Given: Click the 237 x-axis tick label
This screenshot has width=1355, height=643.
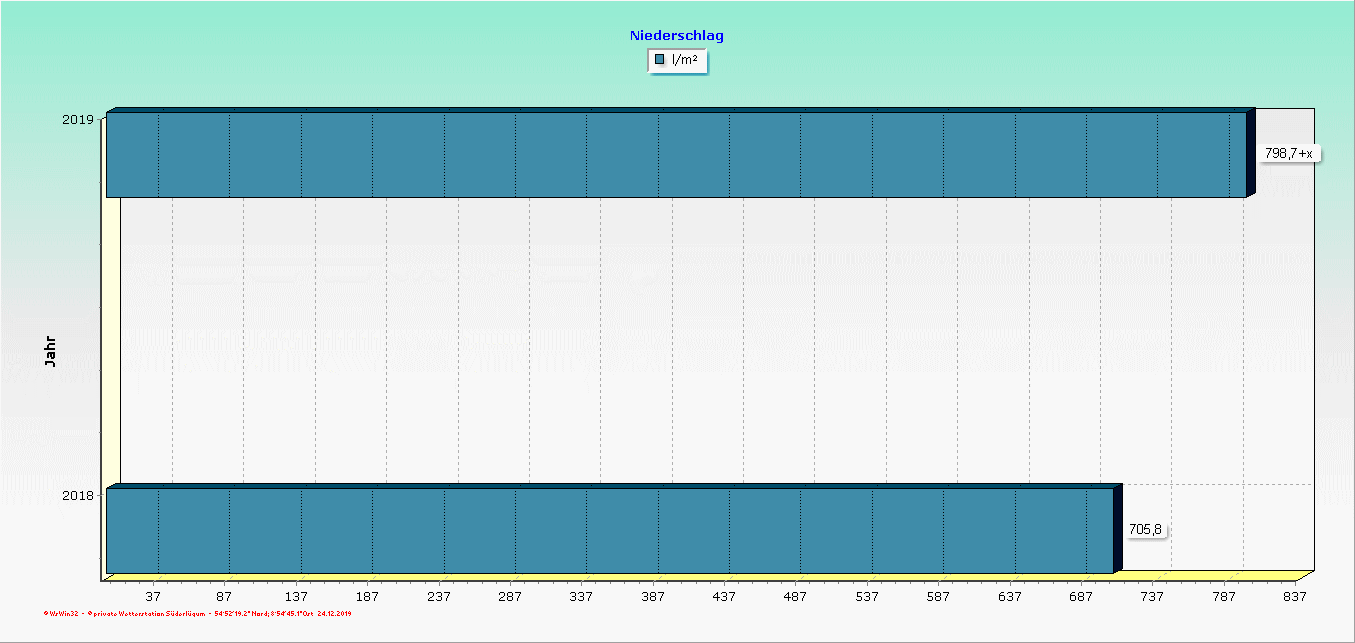Looking at the screenshot, I should click(x=439, y=596).
